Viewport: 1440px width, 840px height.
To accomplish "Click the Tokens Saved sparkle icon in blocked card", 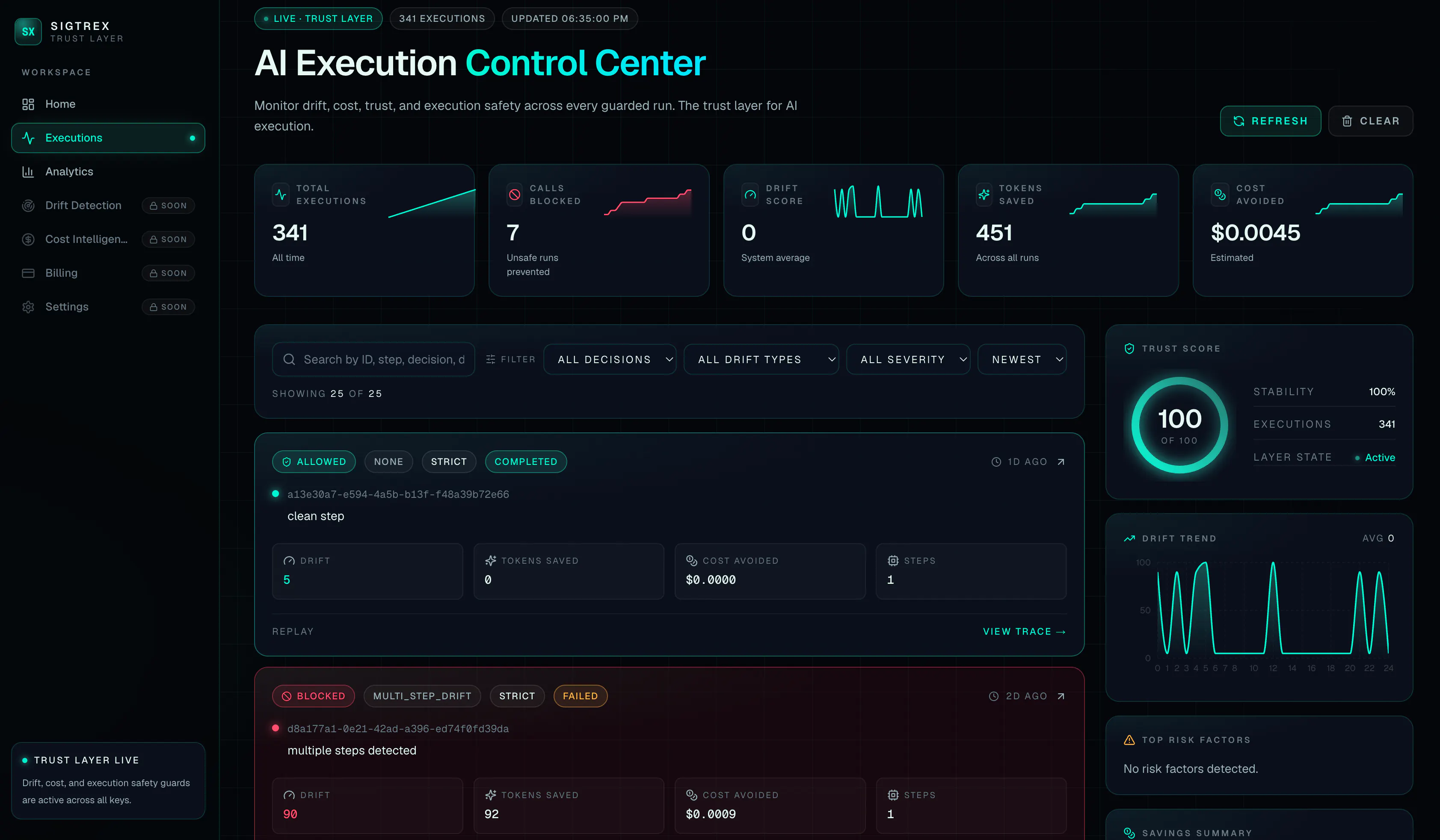I will (x=490, y=796).
